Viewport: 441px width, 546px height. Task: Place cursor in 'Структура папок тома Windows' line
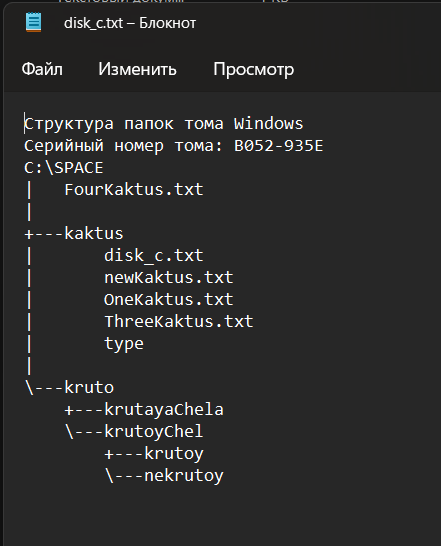click(x=164, y=124)
